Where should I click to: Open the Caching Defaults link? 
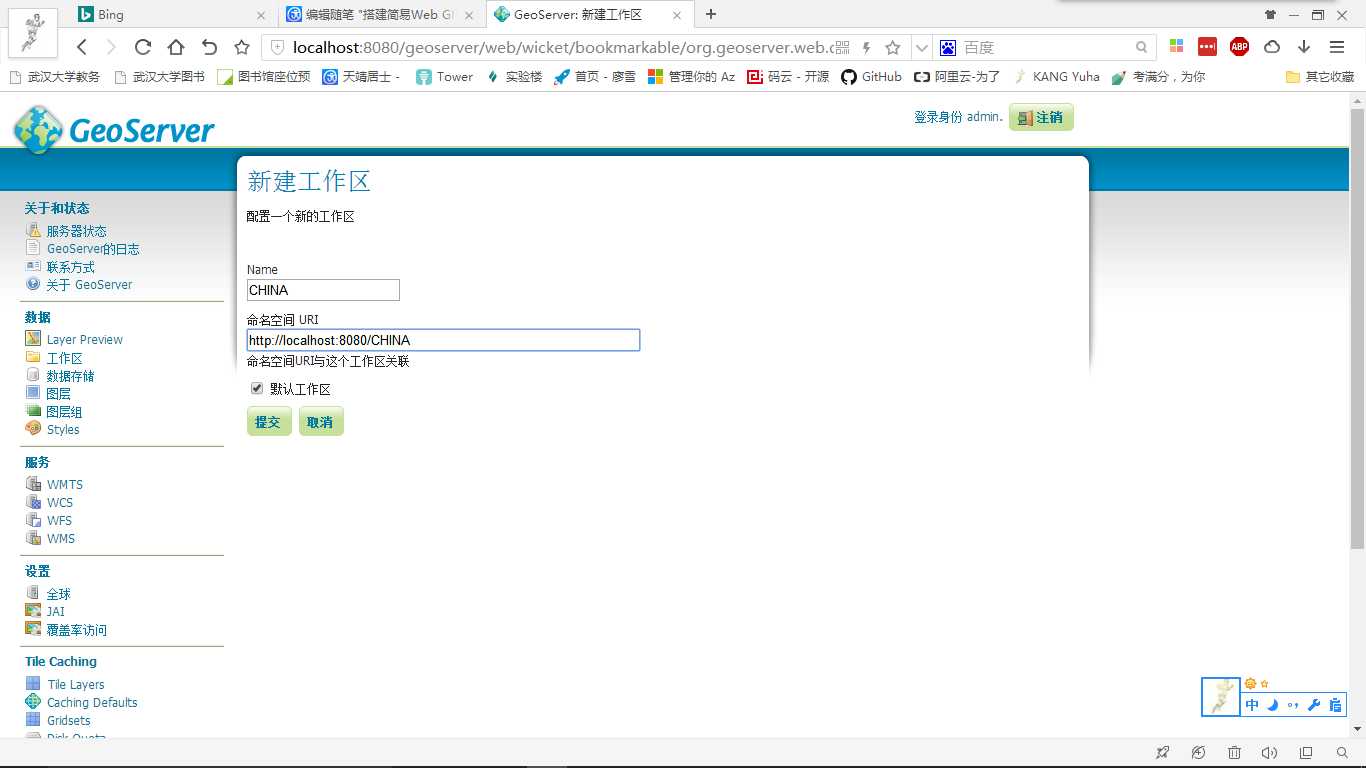click(x=92, y=702)
